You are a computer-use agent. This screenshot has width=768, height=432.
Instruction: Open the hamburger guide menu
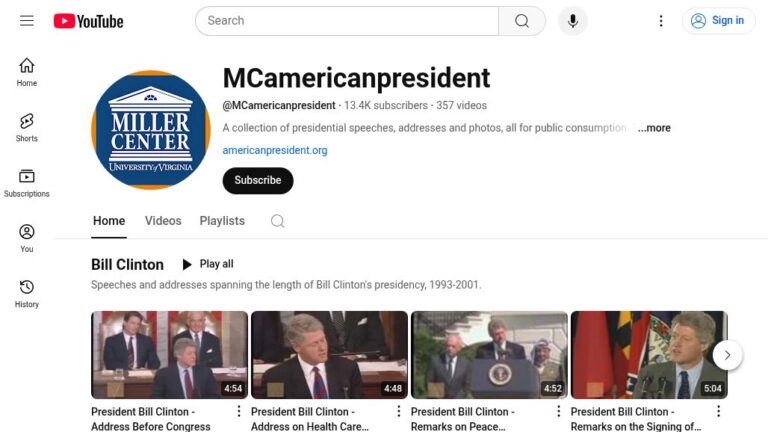[27, 21]
